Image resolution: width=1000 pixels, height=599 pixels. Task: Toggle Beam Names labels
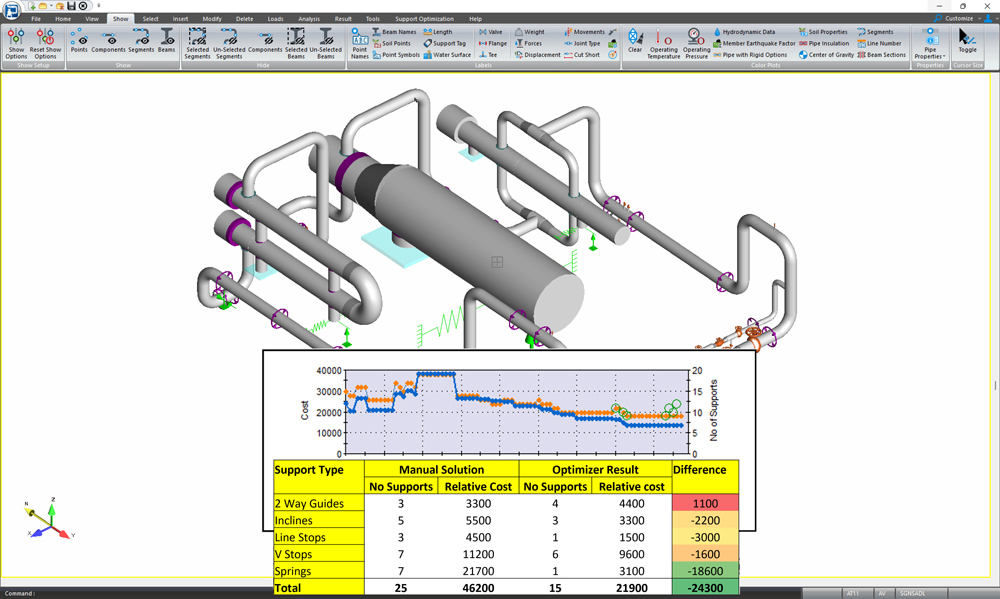[x=394, y=32]
